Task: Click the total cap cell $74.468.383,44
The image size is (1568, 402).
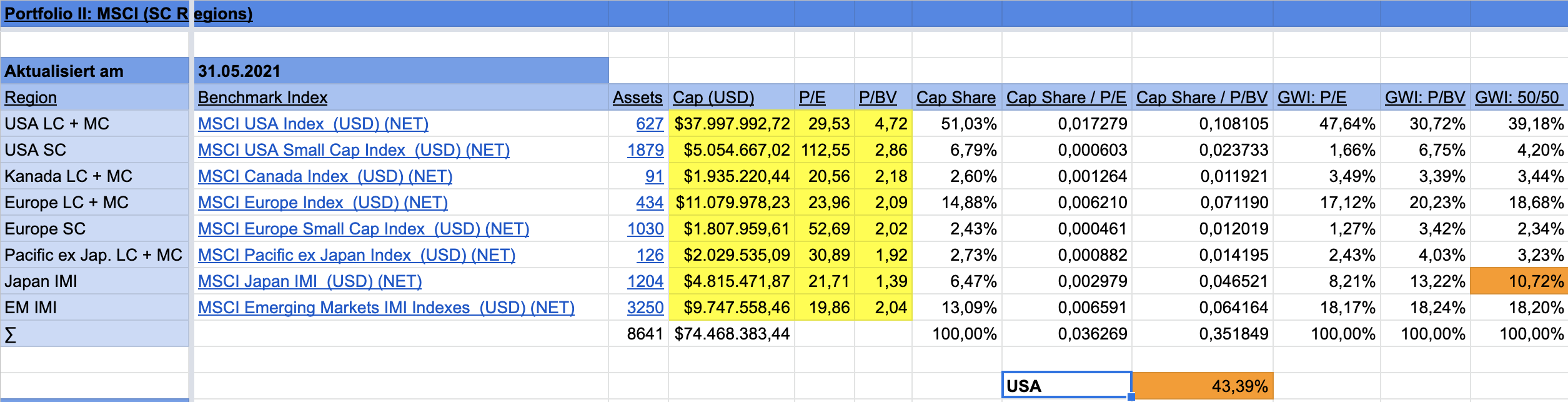Action: (732, 334)
